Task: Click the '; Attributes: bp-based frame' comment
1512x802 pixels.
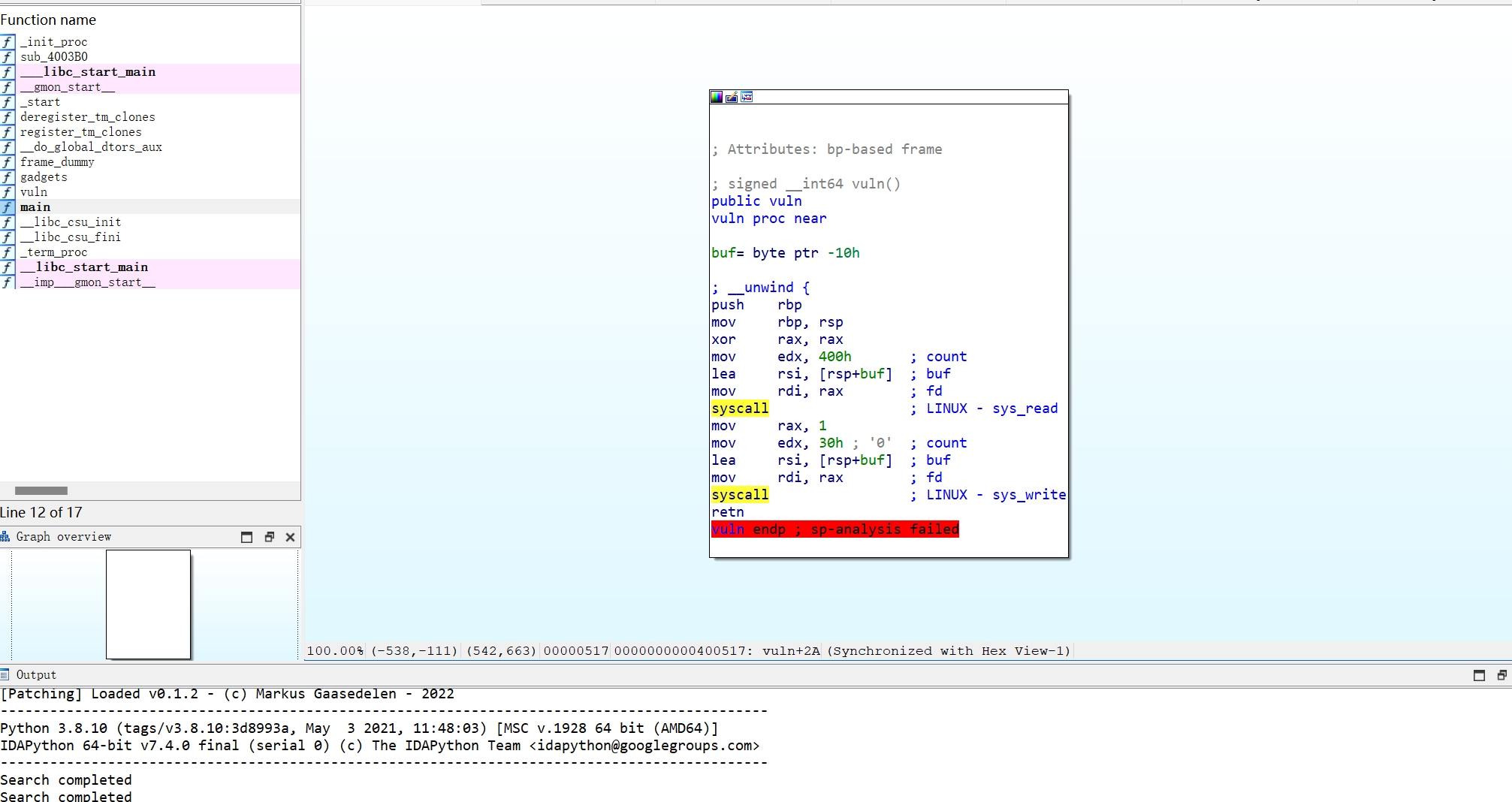Action: [827, 149]
